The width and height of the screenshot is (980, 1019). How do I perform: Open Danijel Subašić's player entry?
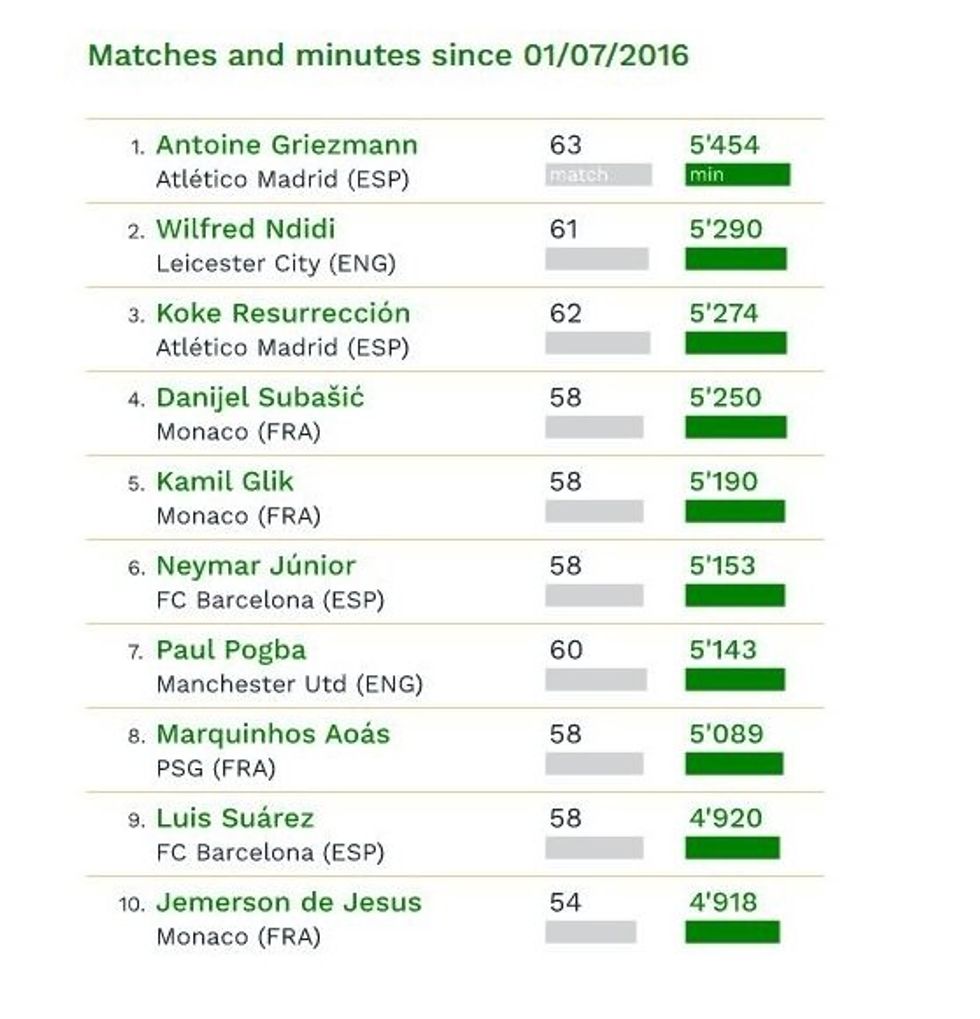(x=259, y=398)
